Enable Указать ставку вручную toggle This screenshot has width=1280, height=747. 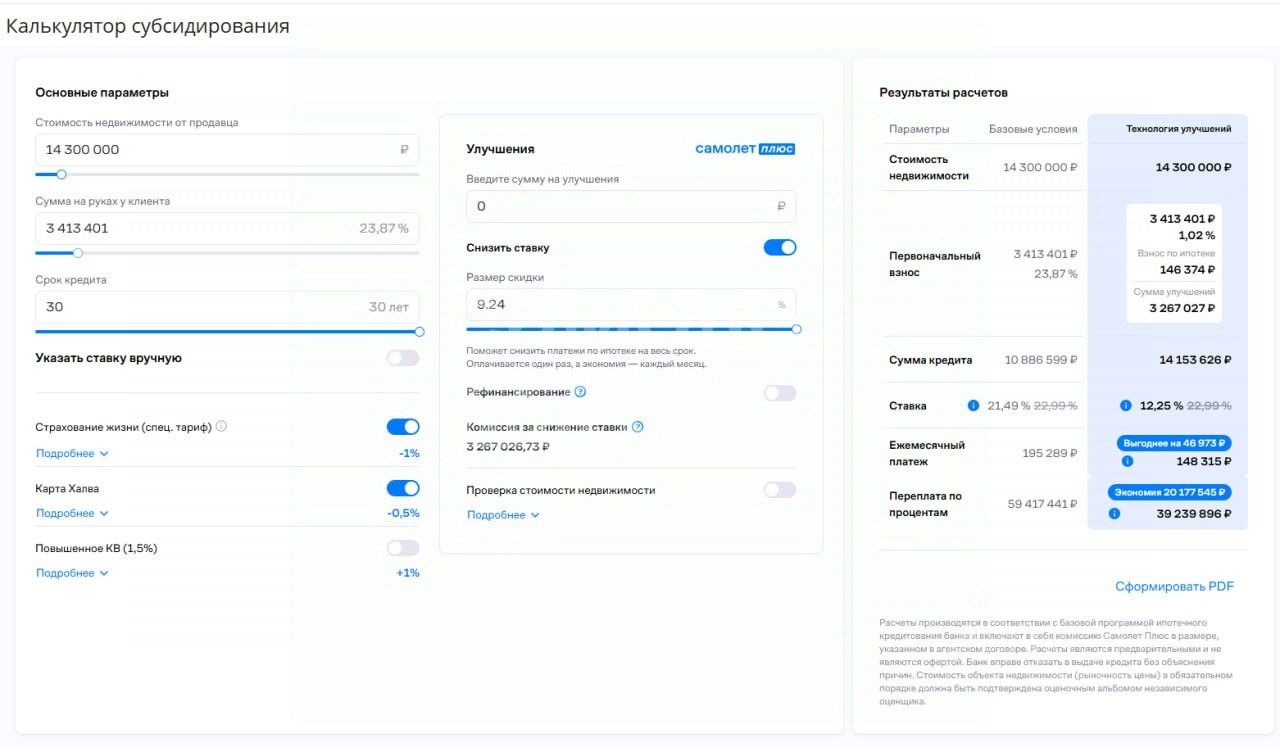[403, 358]
